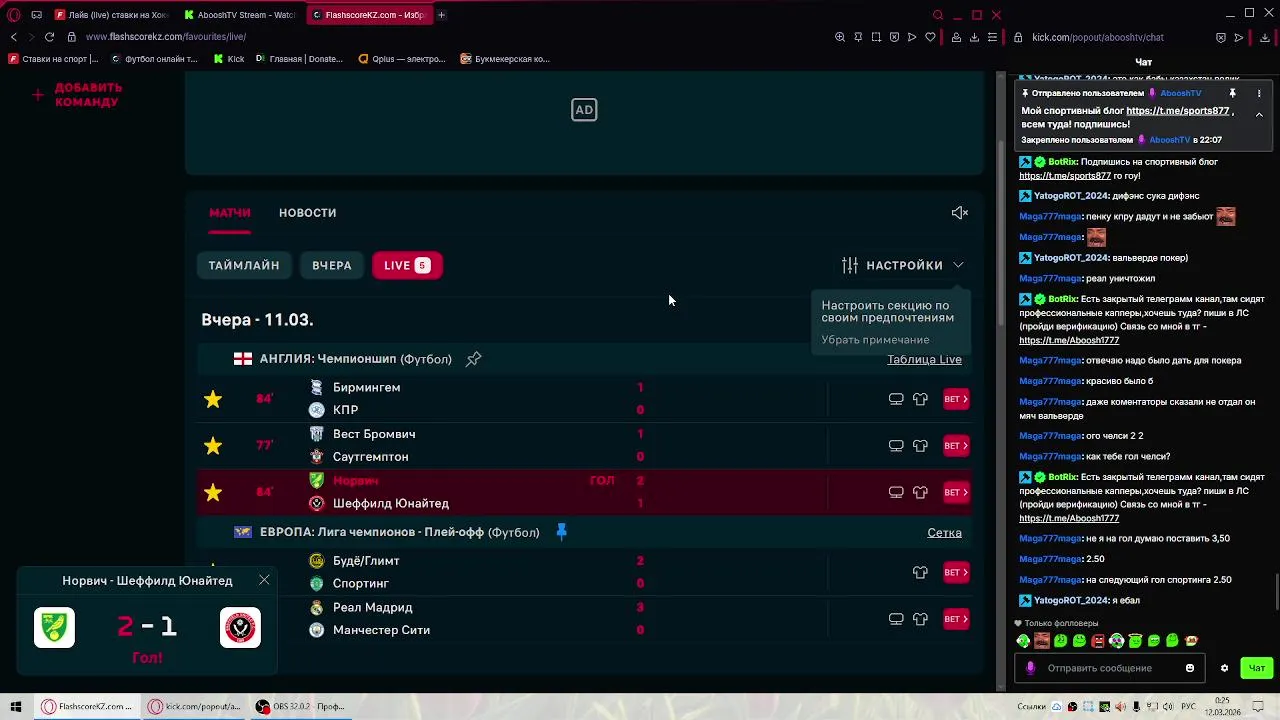The image size is (1280, 720).
Task: Open live stream icon for Вест Бромвич match
Action: coord(896,445)
